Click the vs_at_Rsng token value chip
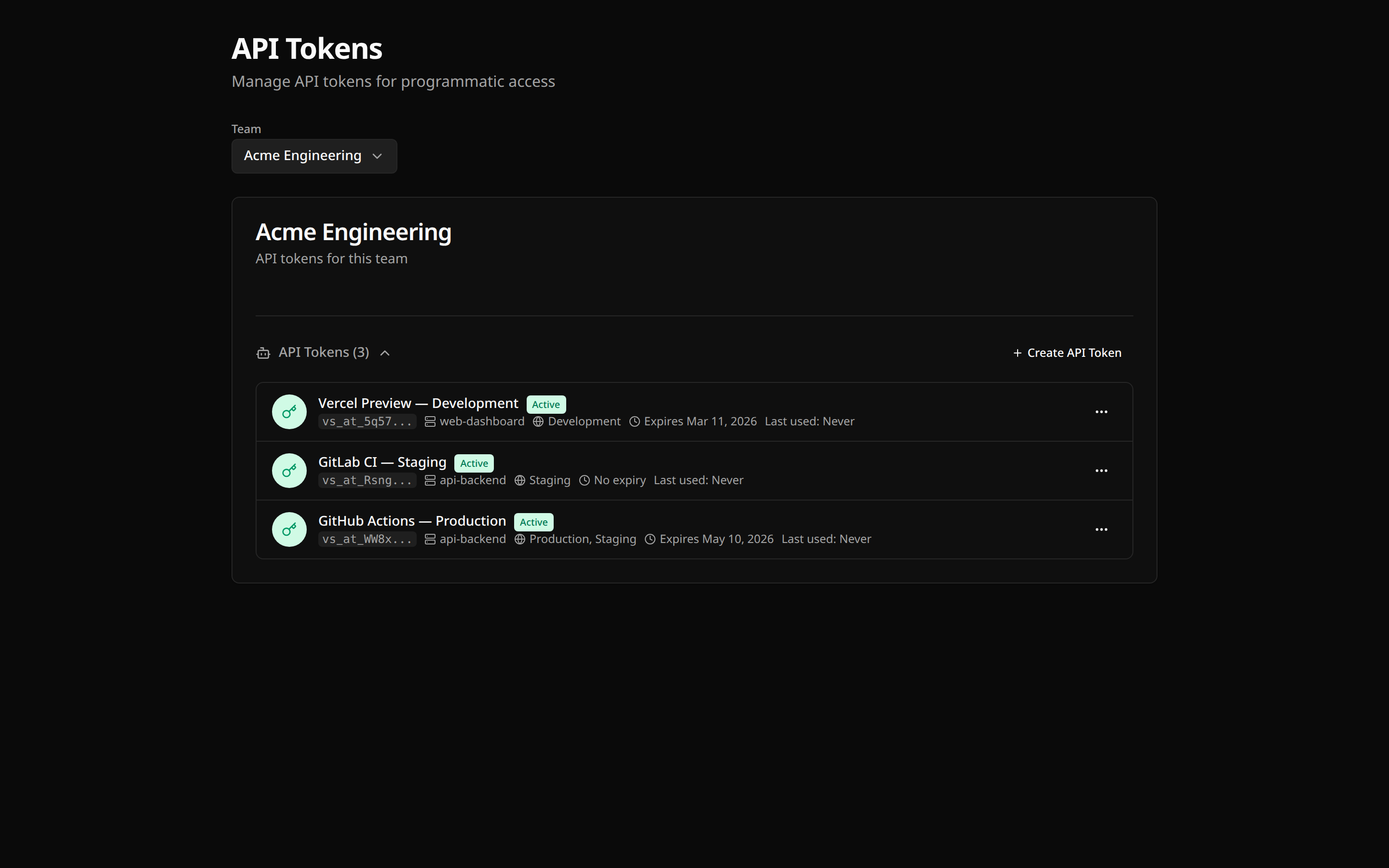1389x868 pixels. (x=367, y=480)
